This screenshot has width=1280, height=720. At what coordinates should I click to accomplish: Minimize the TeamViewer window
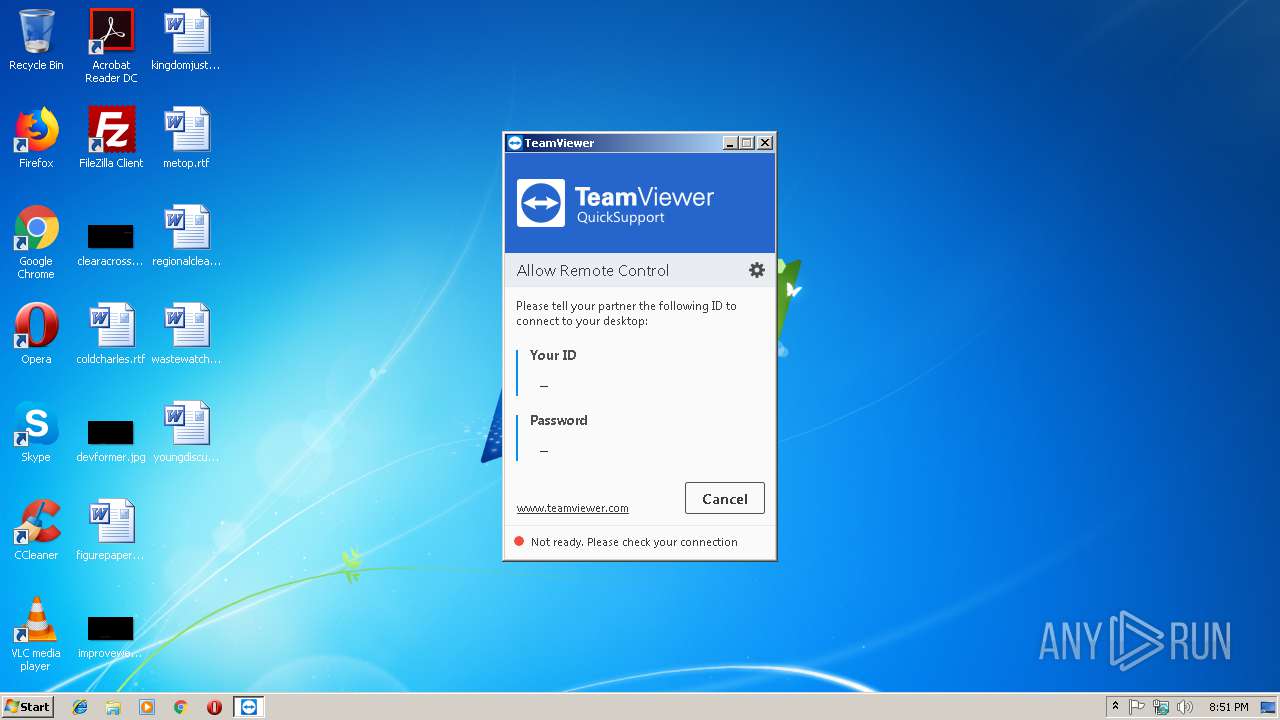(x=729, y=143)
